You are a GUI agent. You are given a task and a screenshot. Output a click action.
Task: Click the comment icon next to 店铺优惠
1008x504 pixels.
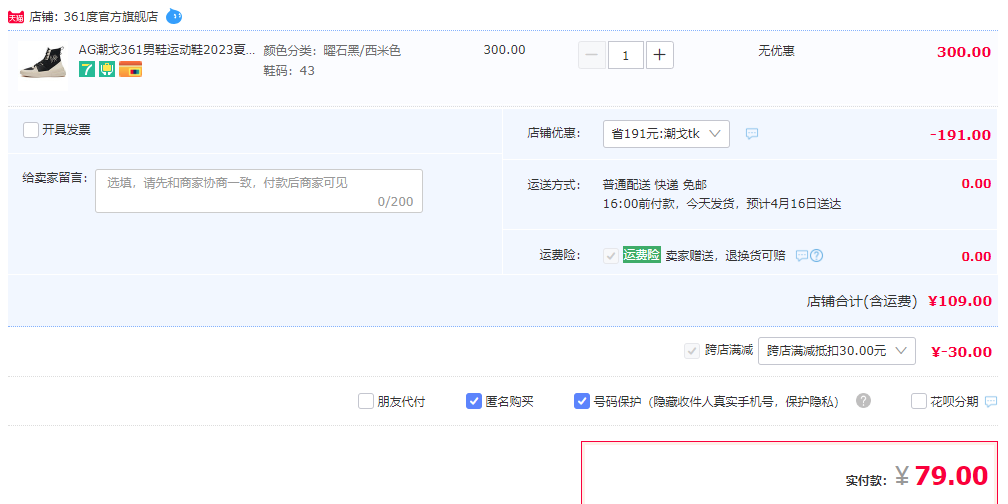coord(752,134)
